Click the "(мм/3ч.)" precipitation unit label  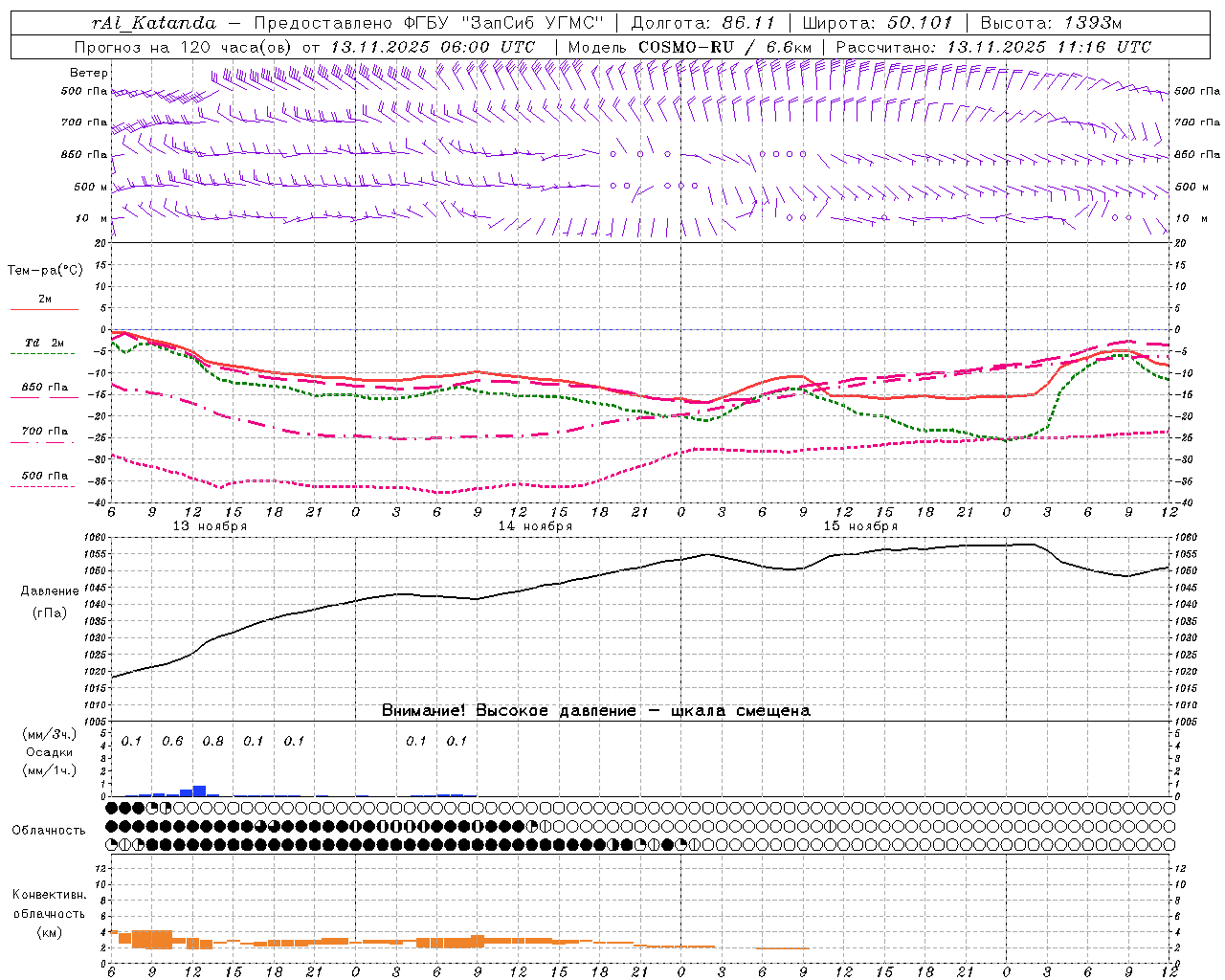pos(50,735)
